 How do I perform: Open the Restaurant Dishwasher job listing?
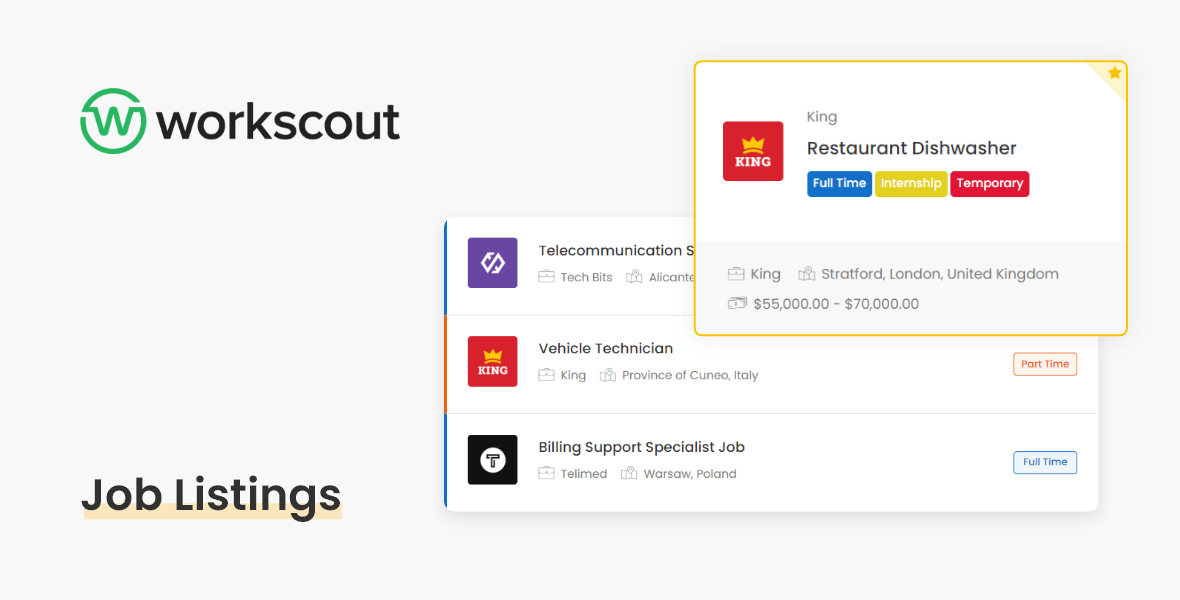(912, 148)
